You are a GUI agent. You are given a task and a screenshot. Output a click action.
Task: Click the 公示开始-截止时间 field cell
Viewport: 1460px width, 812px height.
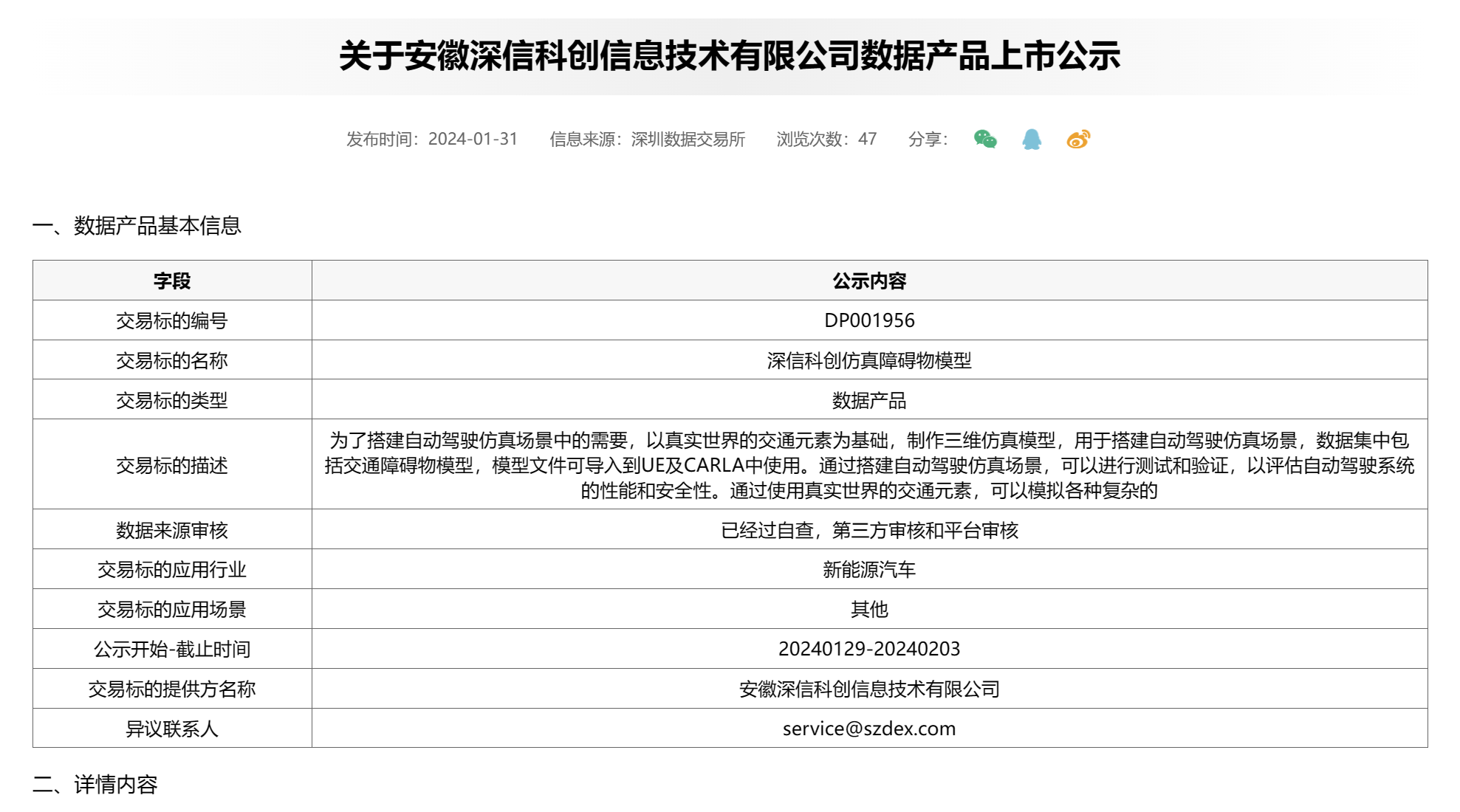(x=172, y=650)
